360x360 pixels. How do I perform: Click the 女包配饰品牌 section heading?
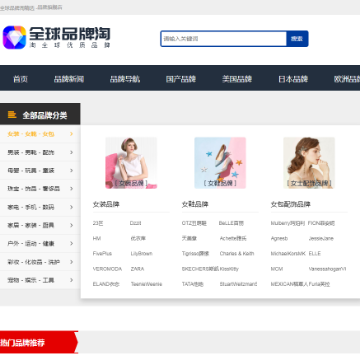[291, 204]
